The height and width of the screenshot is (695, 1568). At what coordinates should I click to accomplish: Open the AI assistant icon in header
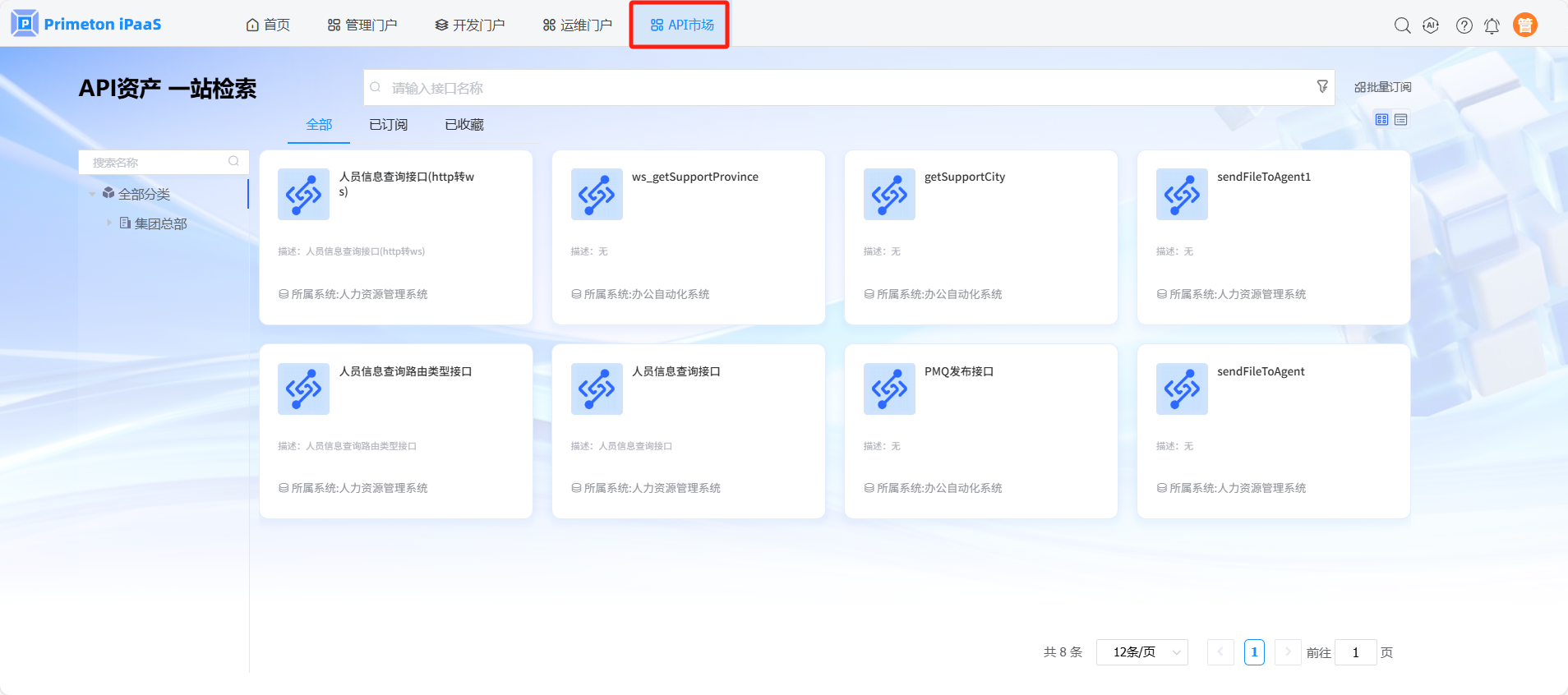pyautogui.click(x=1431, y=25)
